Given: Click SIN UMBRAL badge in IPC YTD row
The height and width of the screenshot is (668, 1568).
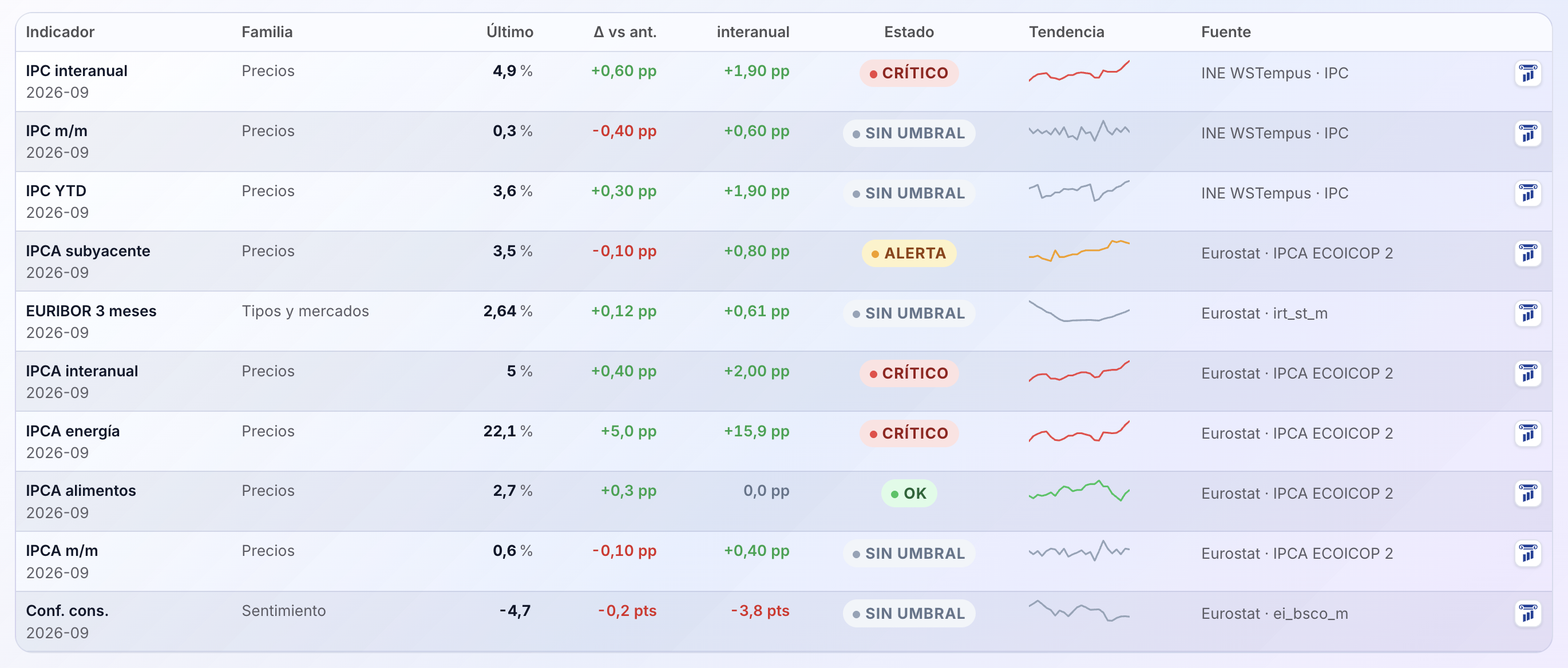Looking at the screenshot, I should click(909, 193).
